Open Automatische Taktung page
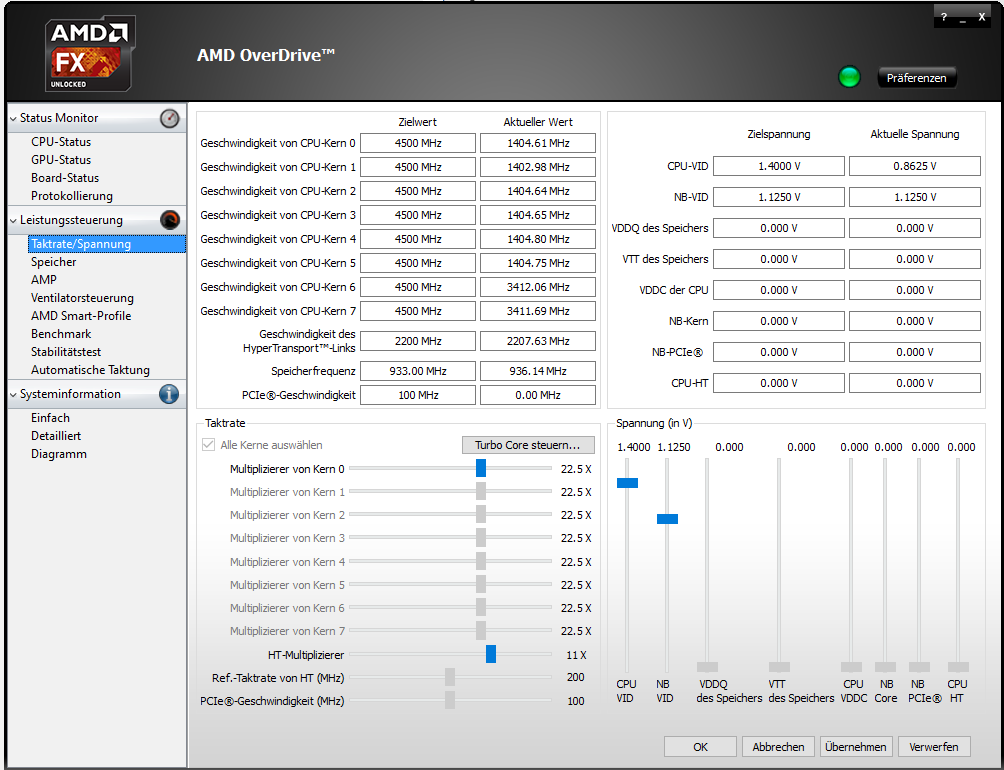 point(90,370)
